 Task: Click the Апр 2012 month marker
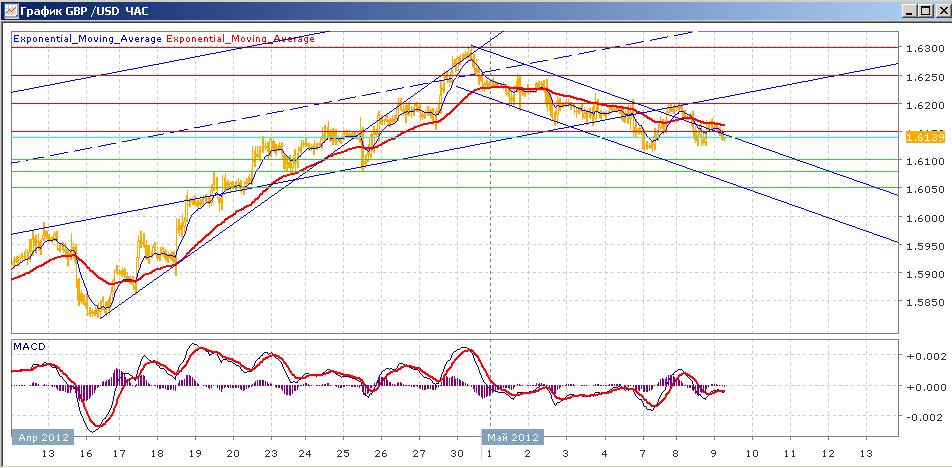click(x=42, y=437)
